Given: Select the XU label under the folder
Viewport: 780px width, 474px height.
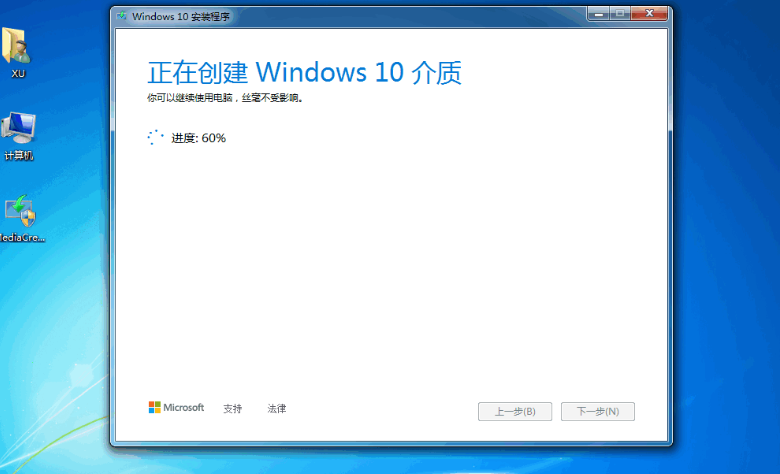Looking at the screenshot, I should click(18, 73).
